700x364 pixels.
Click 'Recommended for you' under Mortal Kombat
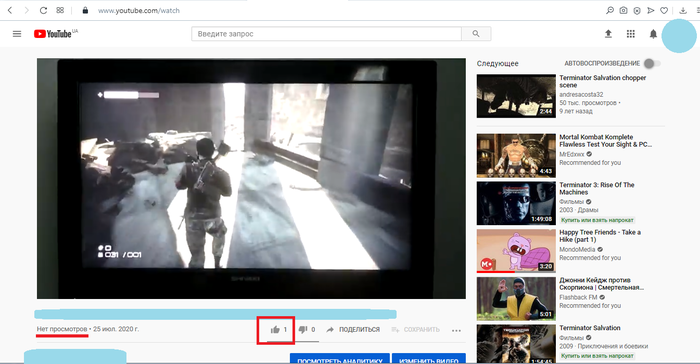point(590,163)
